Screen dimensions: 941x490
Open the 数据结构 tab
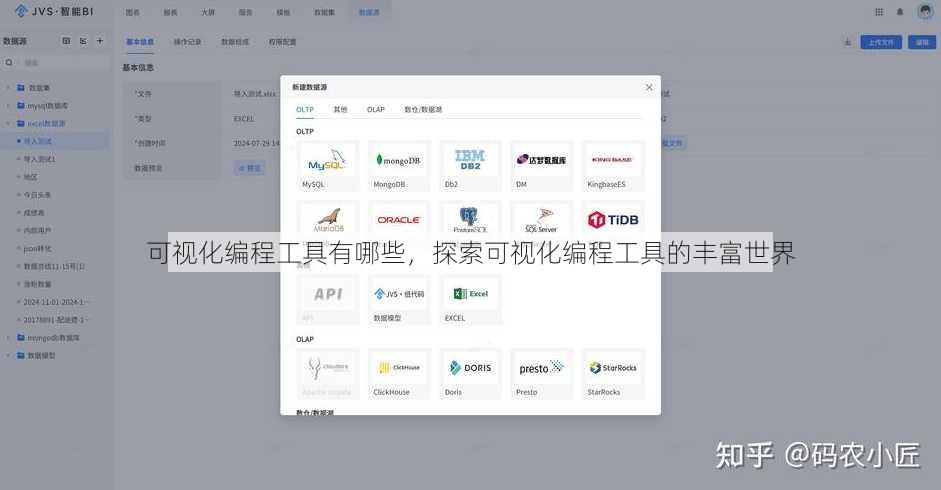click(235, 42)
